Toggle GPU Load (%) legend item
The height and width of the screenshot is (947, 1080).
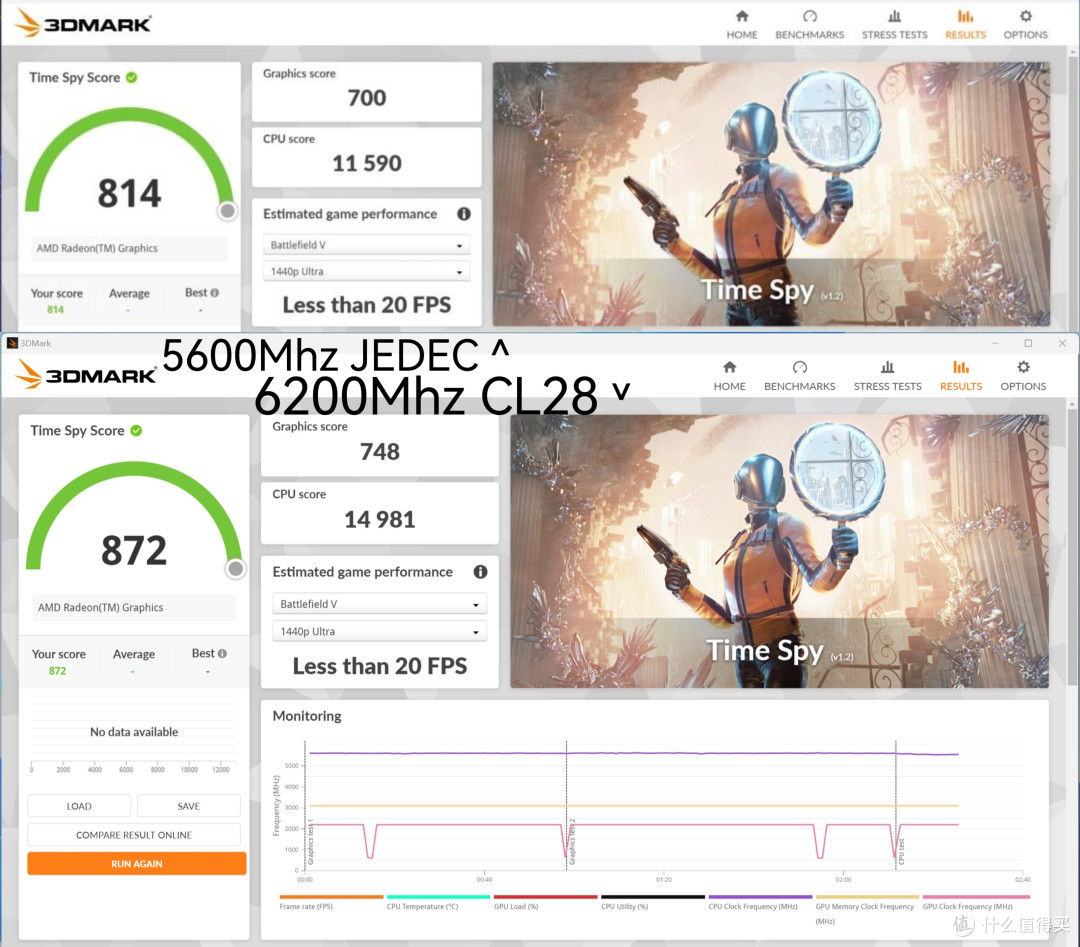pos(546,902)
